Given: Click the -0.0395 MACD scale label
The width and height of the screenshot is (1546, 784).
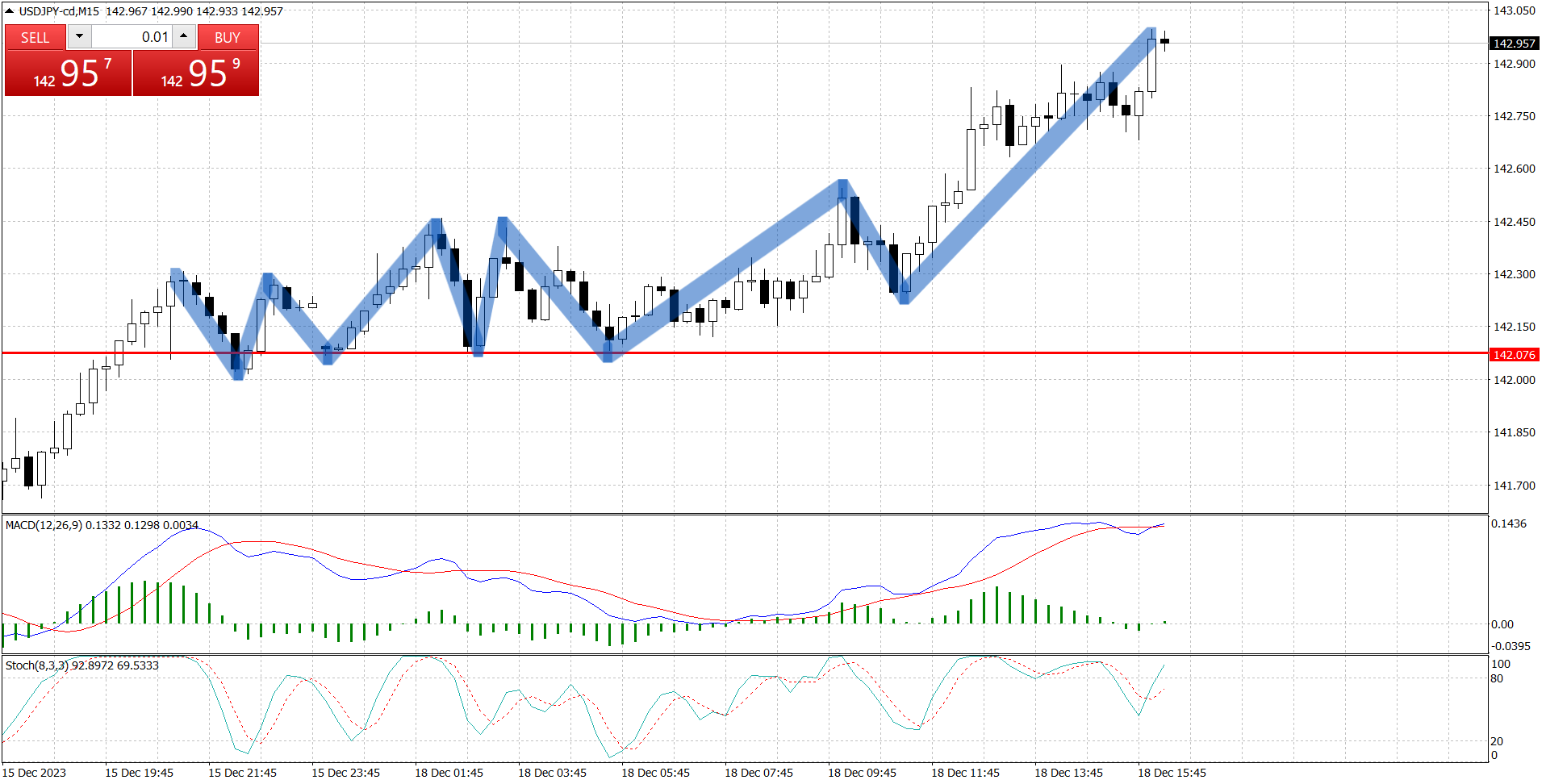Looking at the screenshot, I should click(x=1510, y=646).
